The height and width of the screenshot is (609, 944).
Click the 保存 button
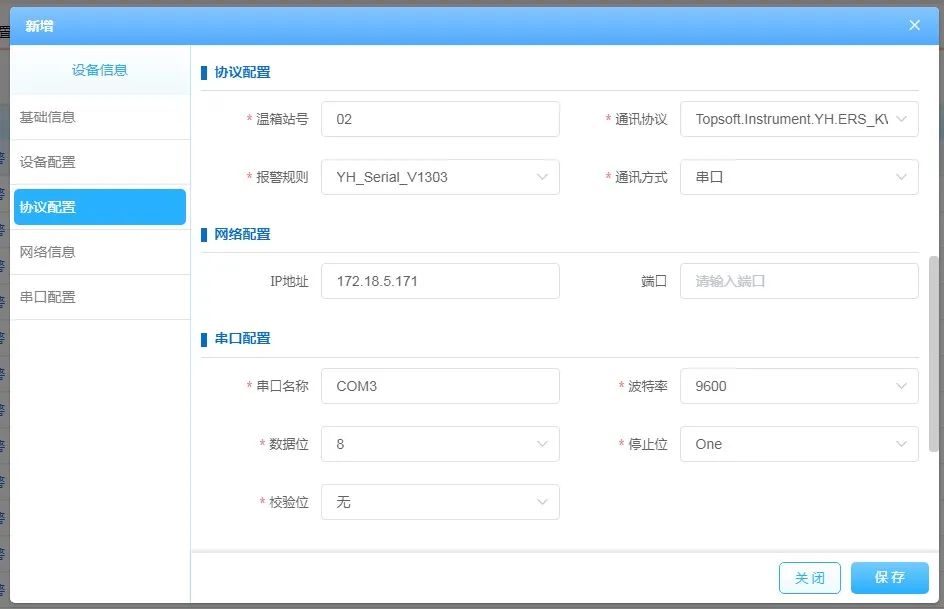coord(889,577)
